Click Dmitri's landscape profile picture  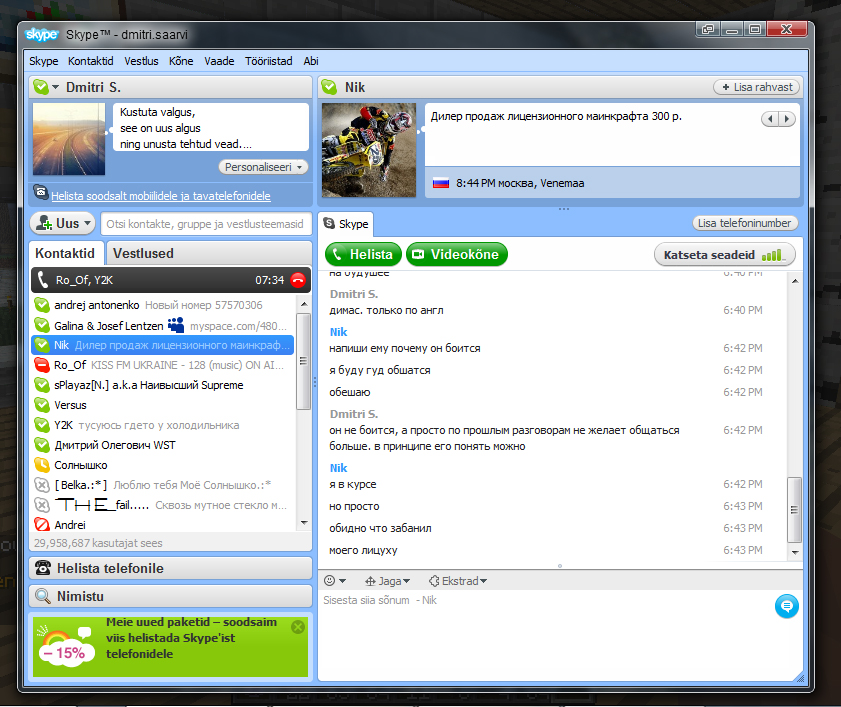(x=69, y=139)
